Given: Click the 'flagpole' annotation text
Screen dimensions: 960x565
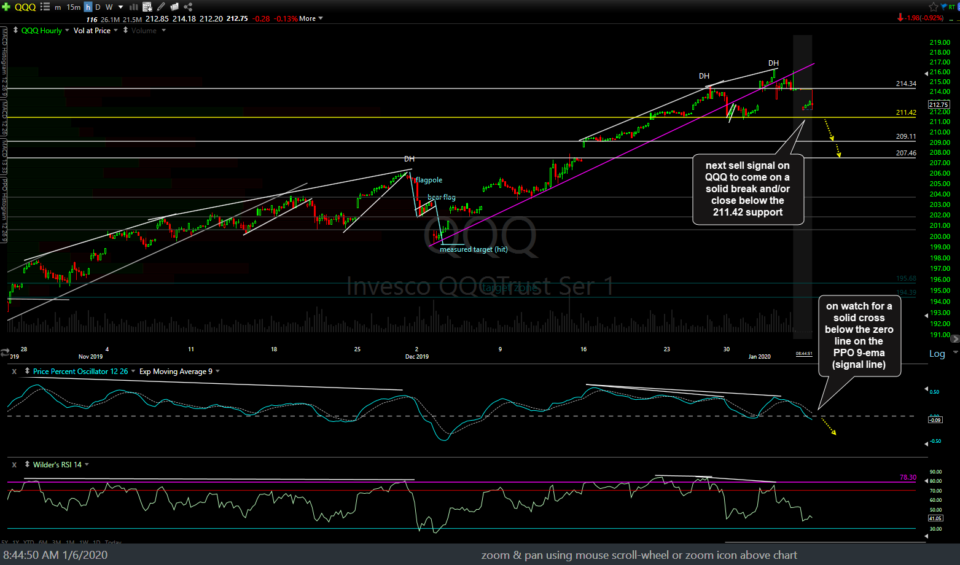Looking at the screenshot, I should point(429,181).
